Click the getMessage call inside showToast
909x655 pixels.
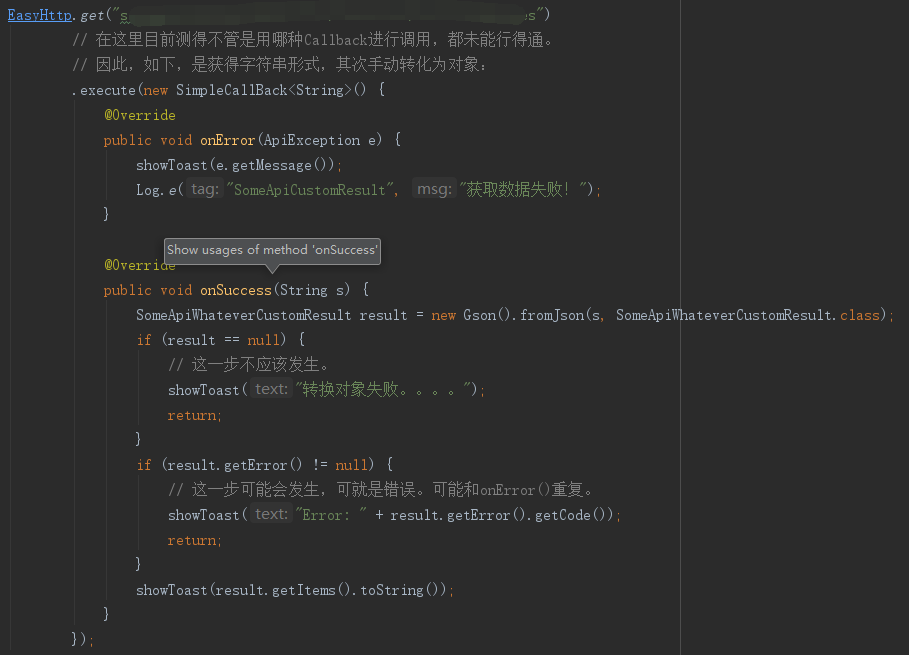click(269, 164)
